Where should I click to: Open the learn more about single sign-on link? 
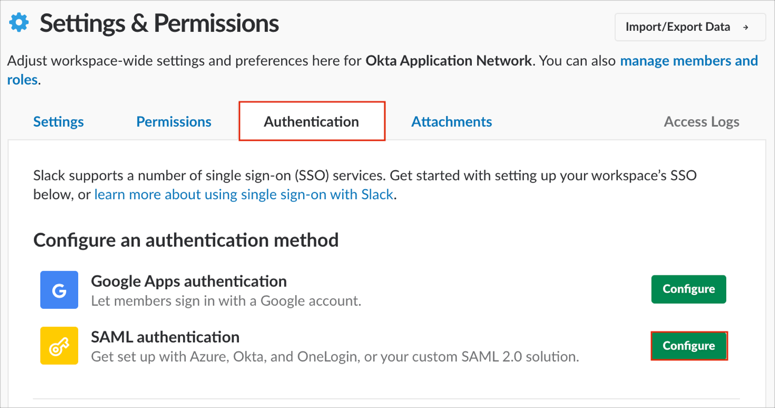[x=244, y=194]
